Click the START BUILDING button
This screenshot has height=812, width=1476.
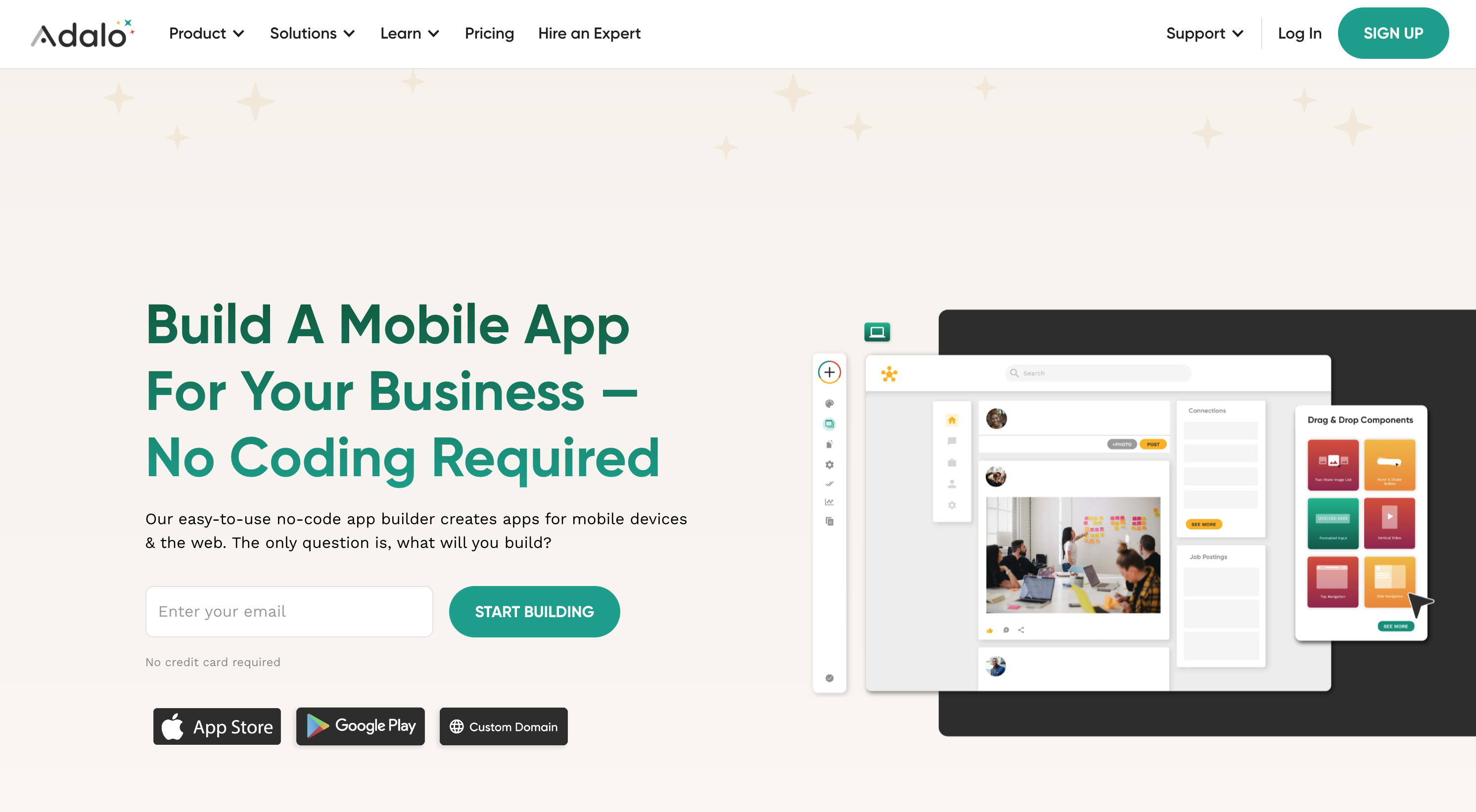coord(534,611)
